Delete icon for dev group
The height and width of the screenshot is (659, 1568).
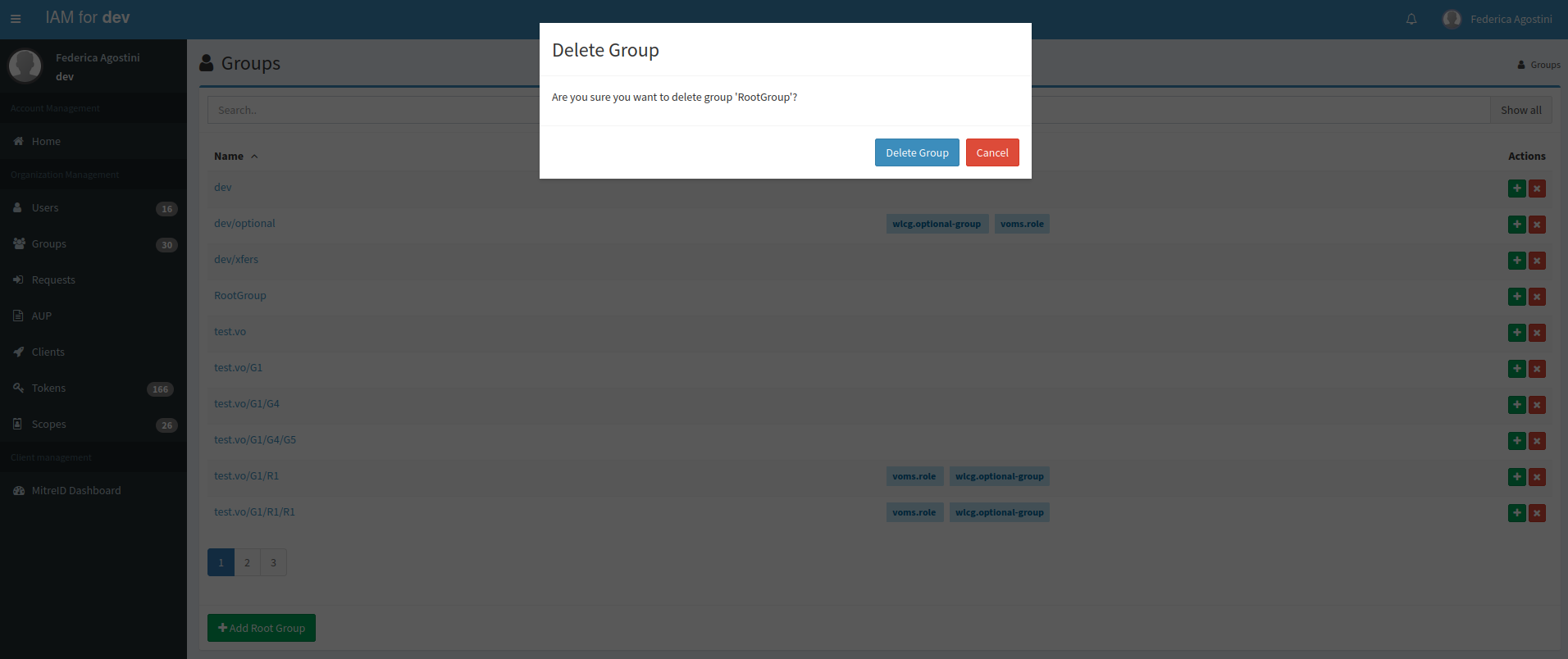click(1538, 189)
